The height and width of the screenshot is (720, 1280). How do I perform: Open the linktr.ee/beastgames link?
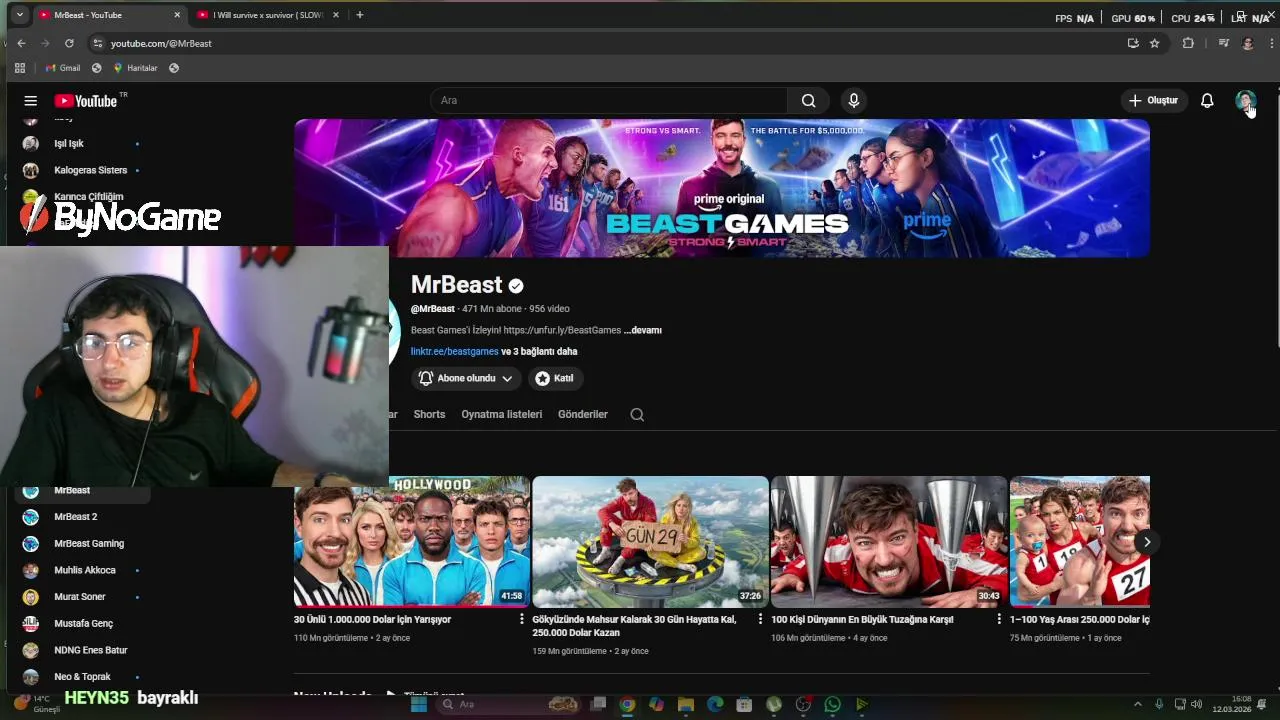coord(454,351)
